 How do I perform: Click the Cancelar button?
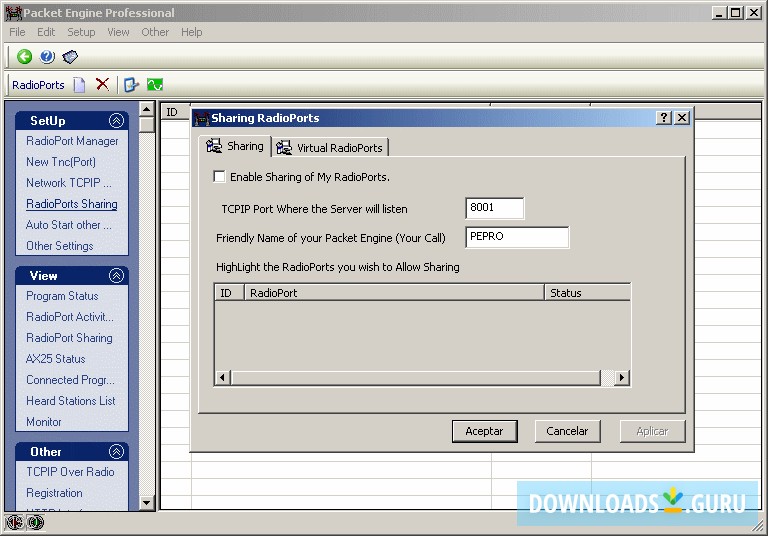tap(567, 431)
